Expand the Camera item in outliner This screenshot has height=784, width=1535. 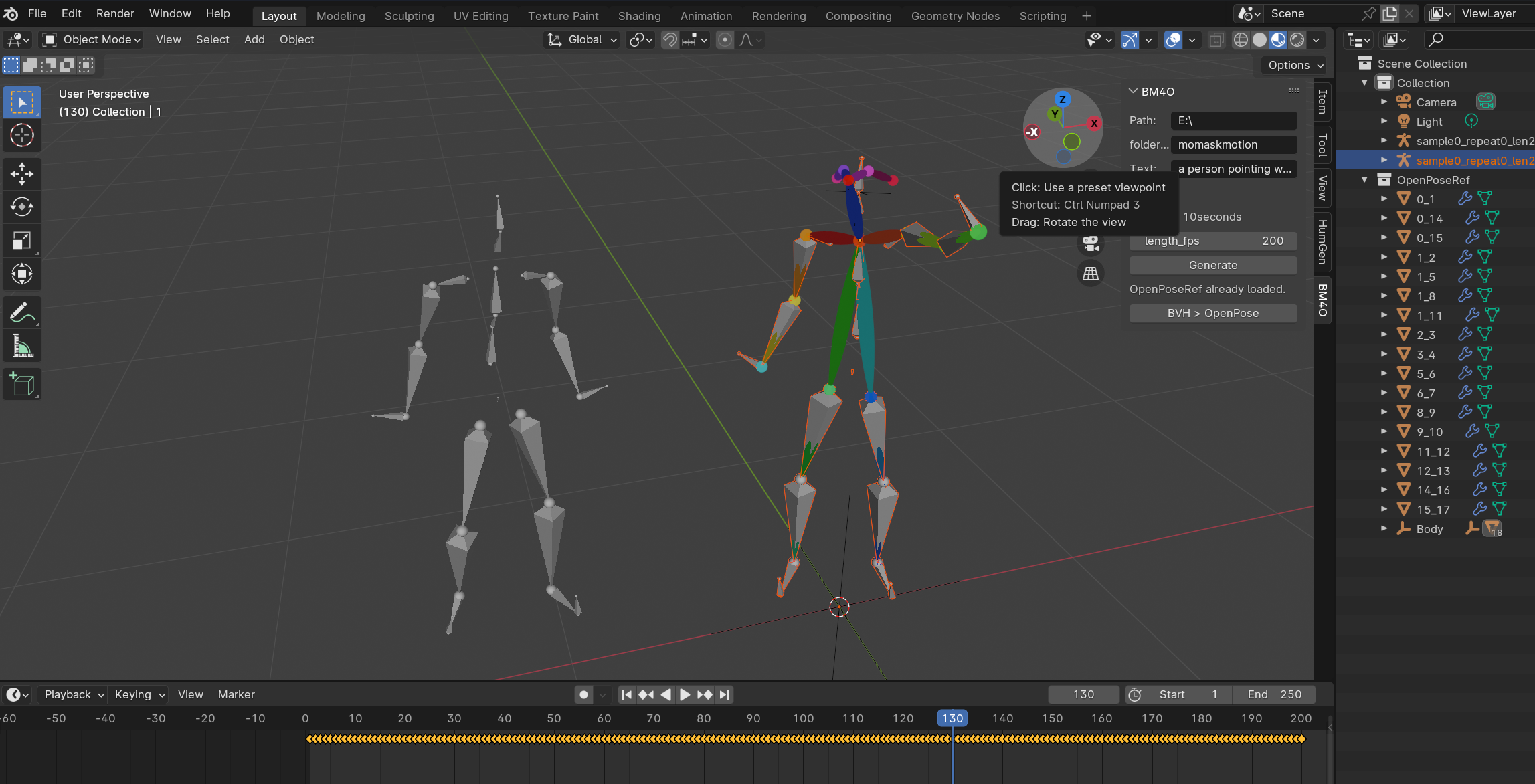pyautogui.click(x=1384, y=102)
